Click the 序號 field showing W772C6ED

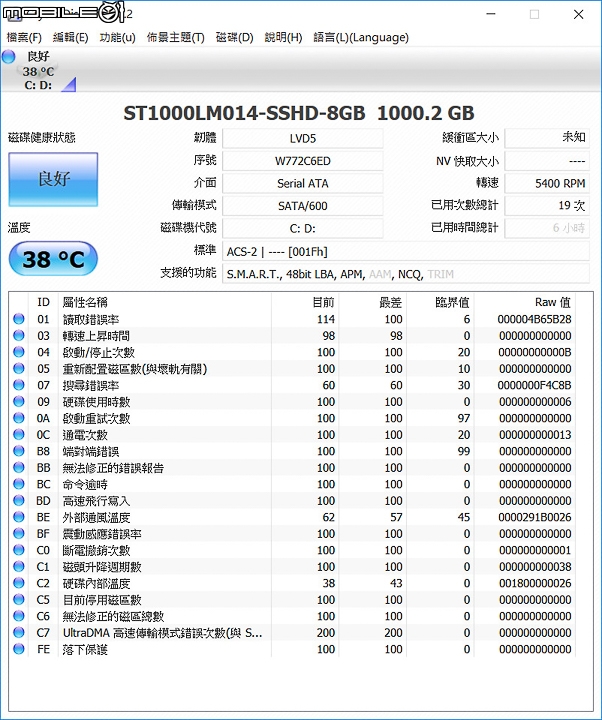click(303, 161)
